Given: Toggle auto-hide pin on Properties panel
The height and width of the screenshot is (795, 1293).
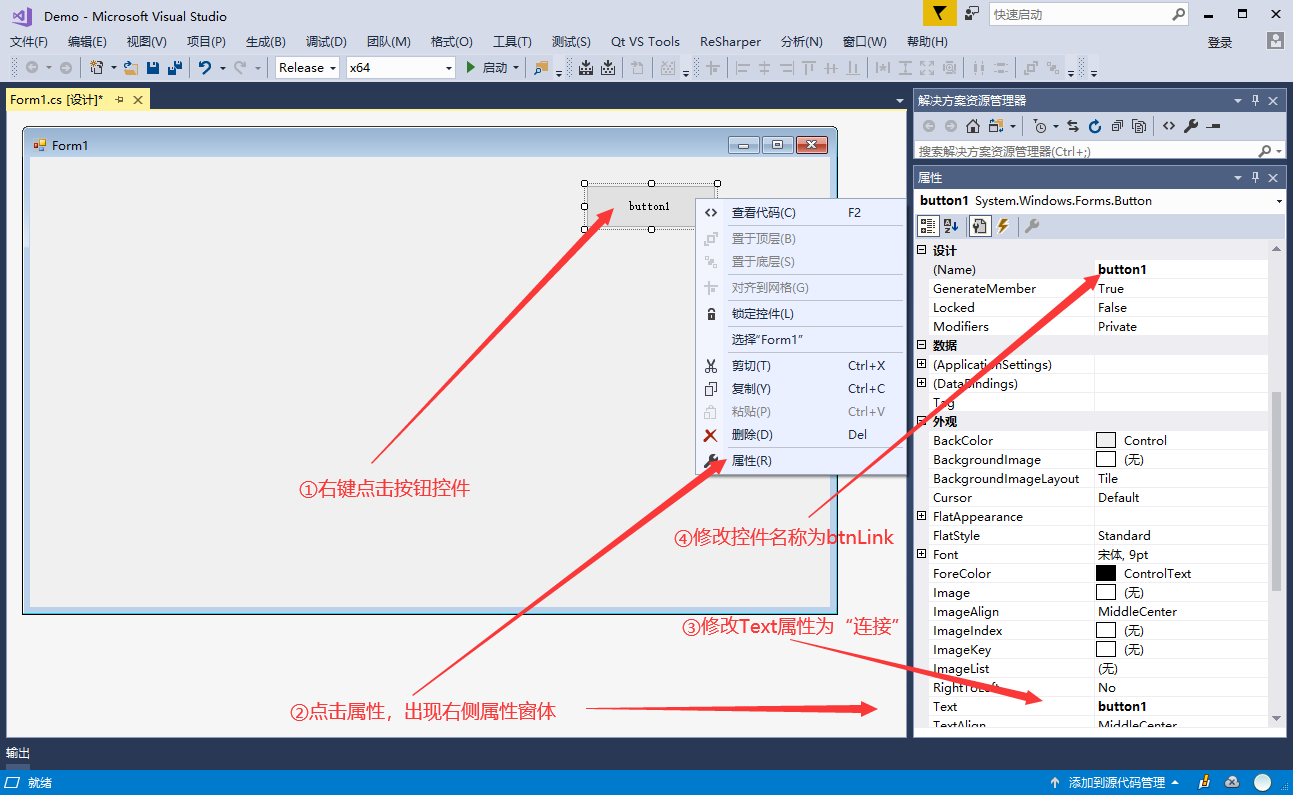Looking at the screenshot, I should [1256, 178].
